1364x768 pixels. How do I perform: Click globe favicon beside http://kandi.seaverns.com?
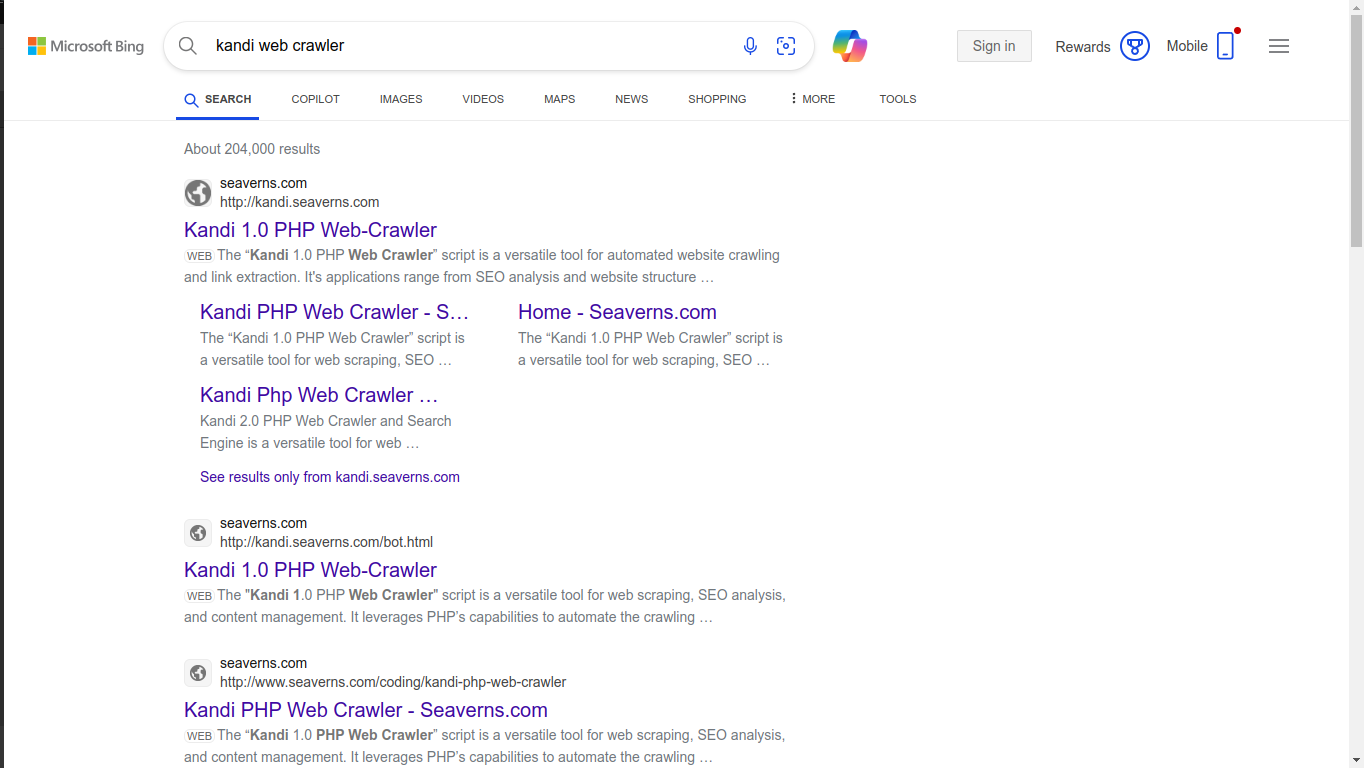pyautogui.click(x=198, y=192)
